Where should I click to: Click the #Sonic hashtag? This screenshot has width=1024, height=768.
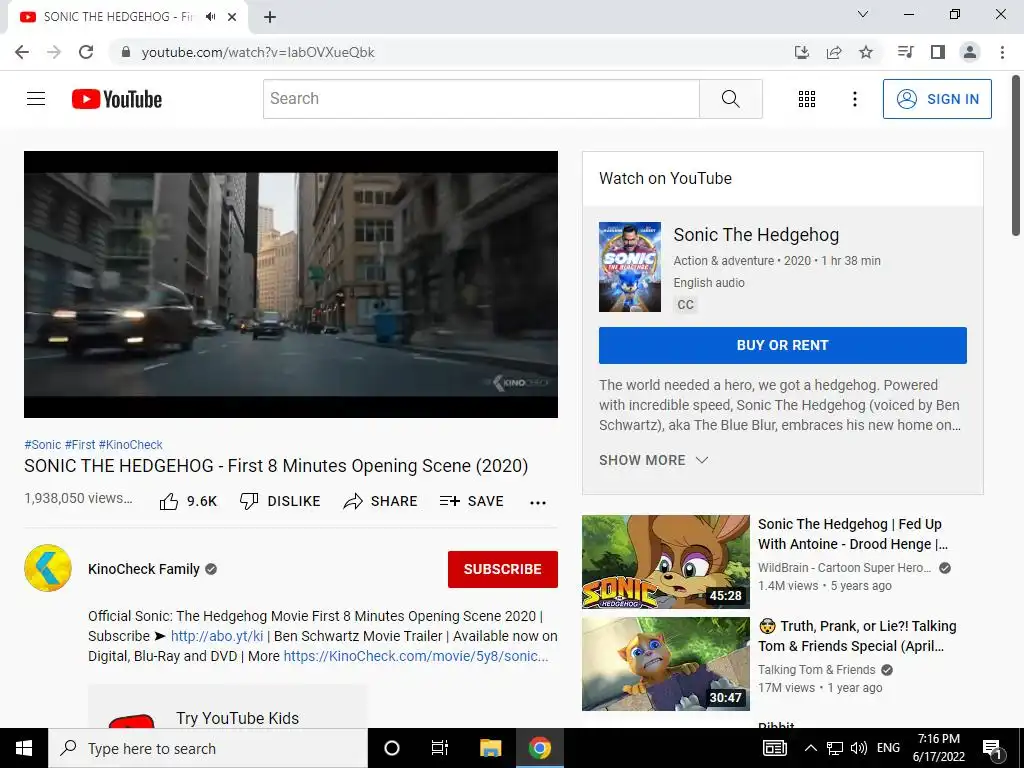[42, 445]
